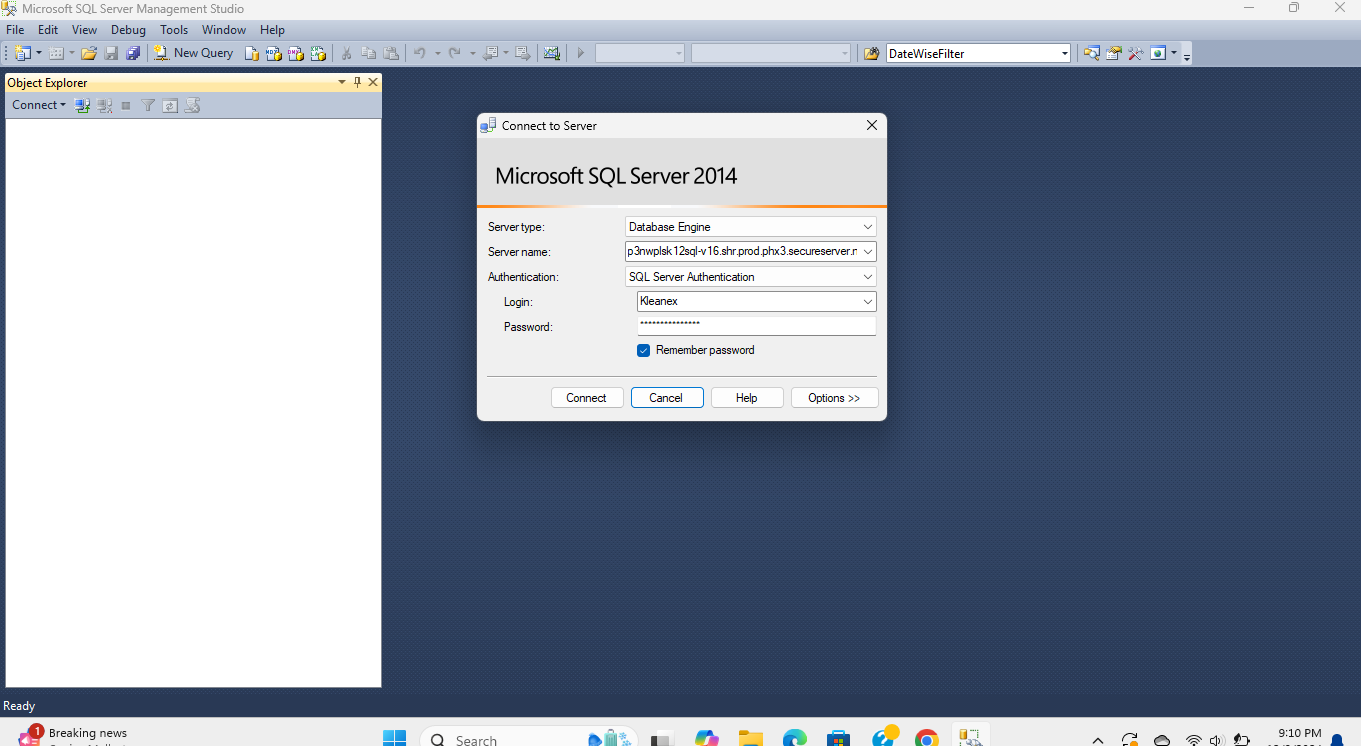Click the New Query button

pyautogui.click(x=193, y=53)
